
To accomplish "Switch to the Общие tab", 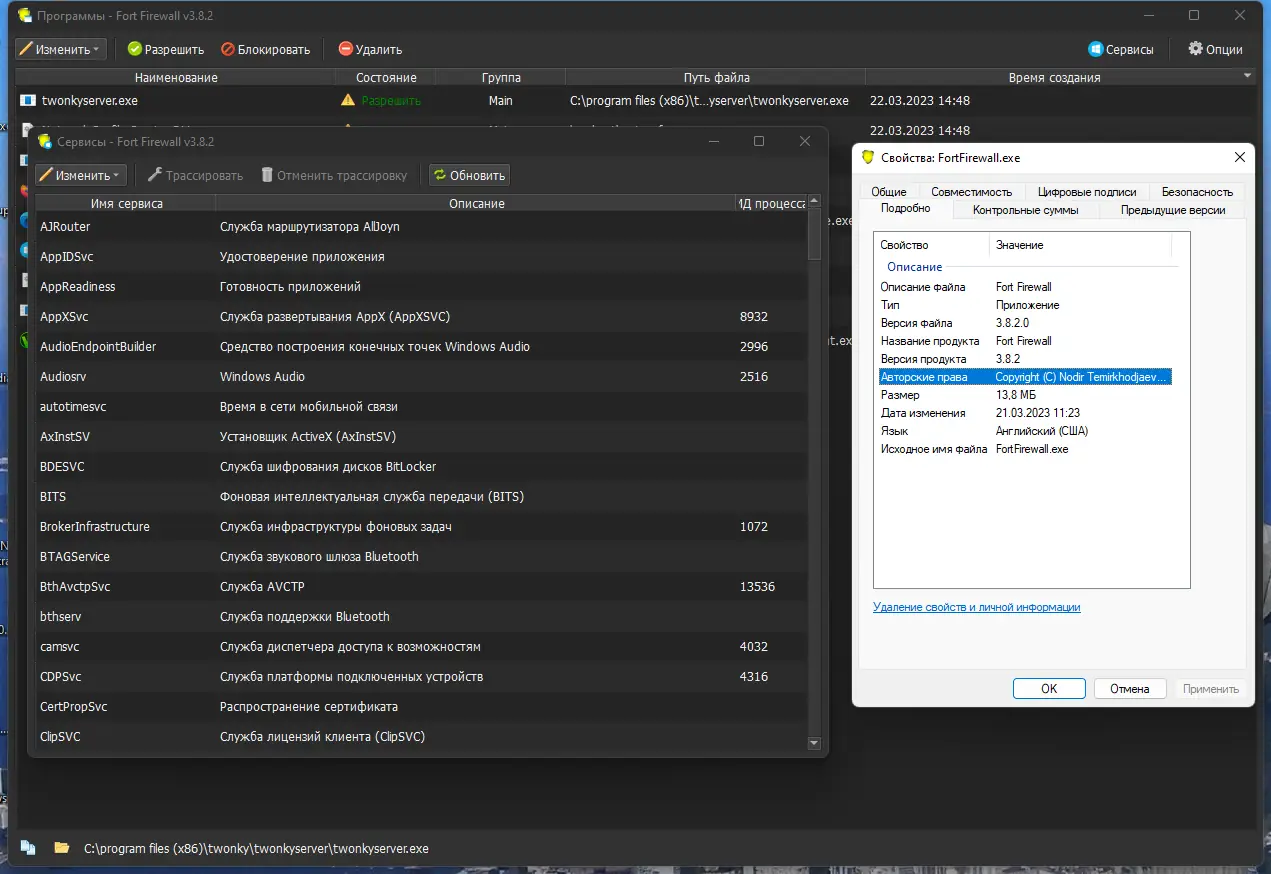I will (x=888, y=192).
